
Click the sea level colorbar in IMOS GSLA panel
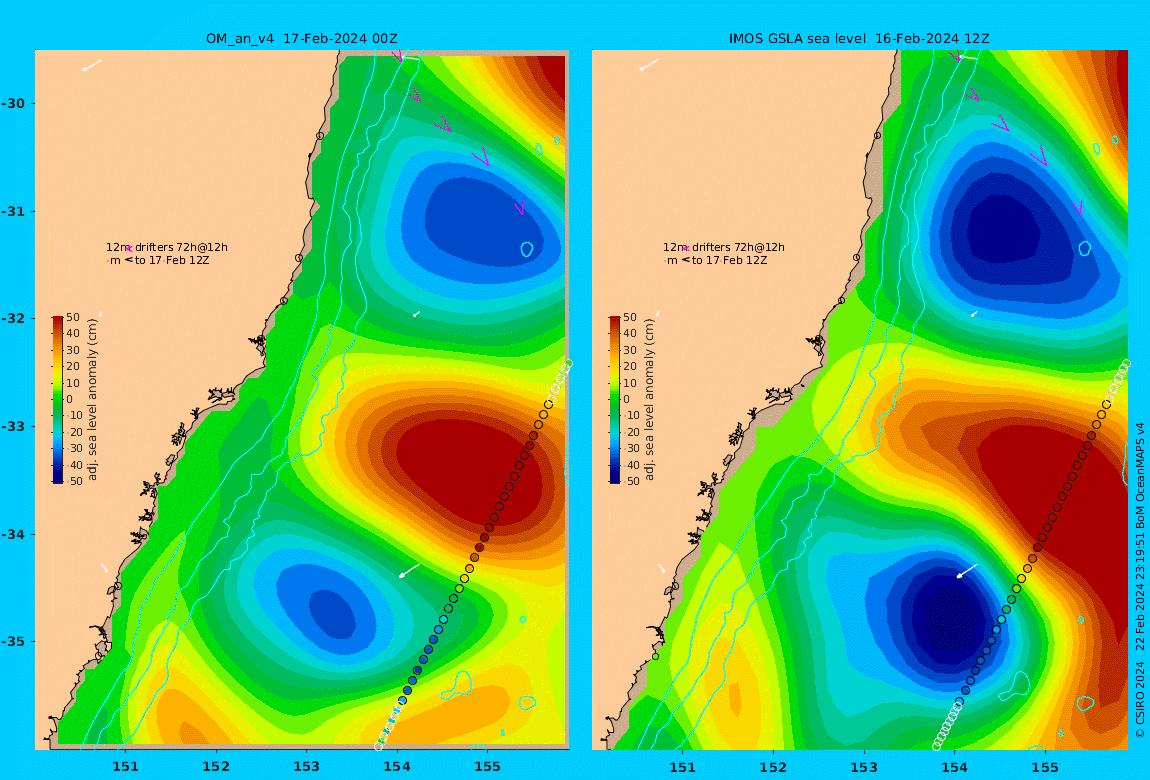pos(615,400)
